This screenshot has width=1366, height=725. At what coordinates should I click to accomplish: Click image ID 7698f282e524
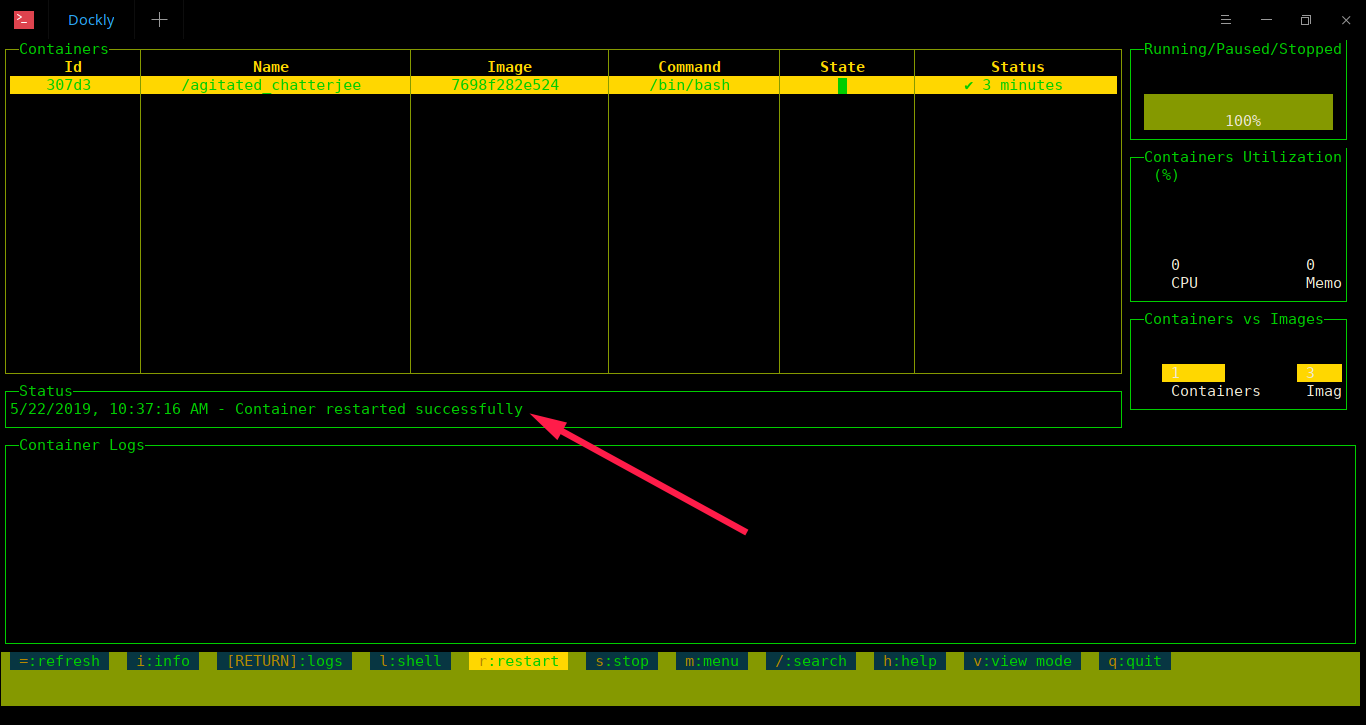pos(505,85)
